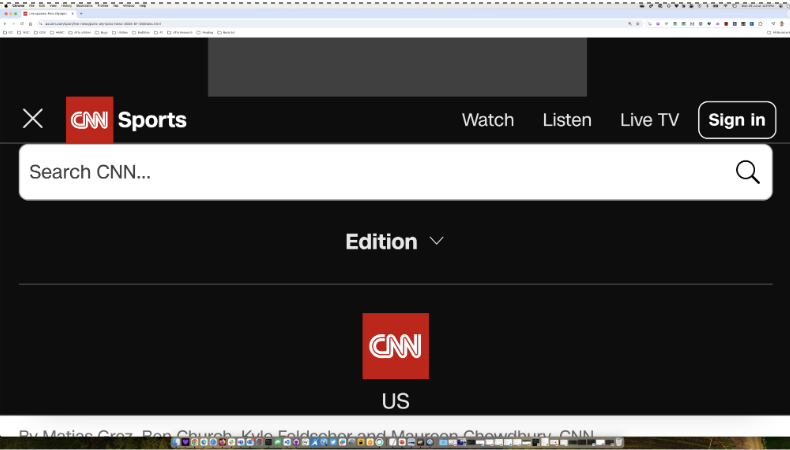
Task: Open the Listen section
Action: click(567, 120)
